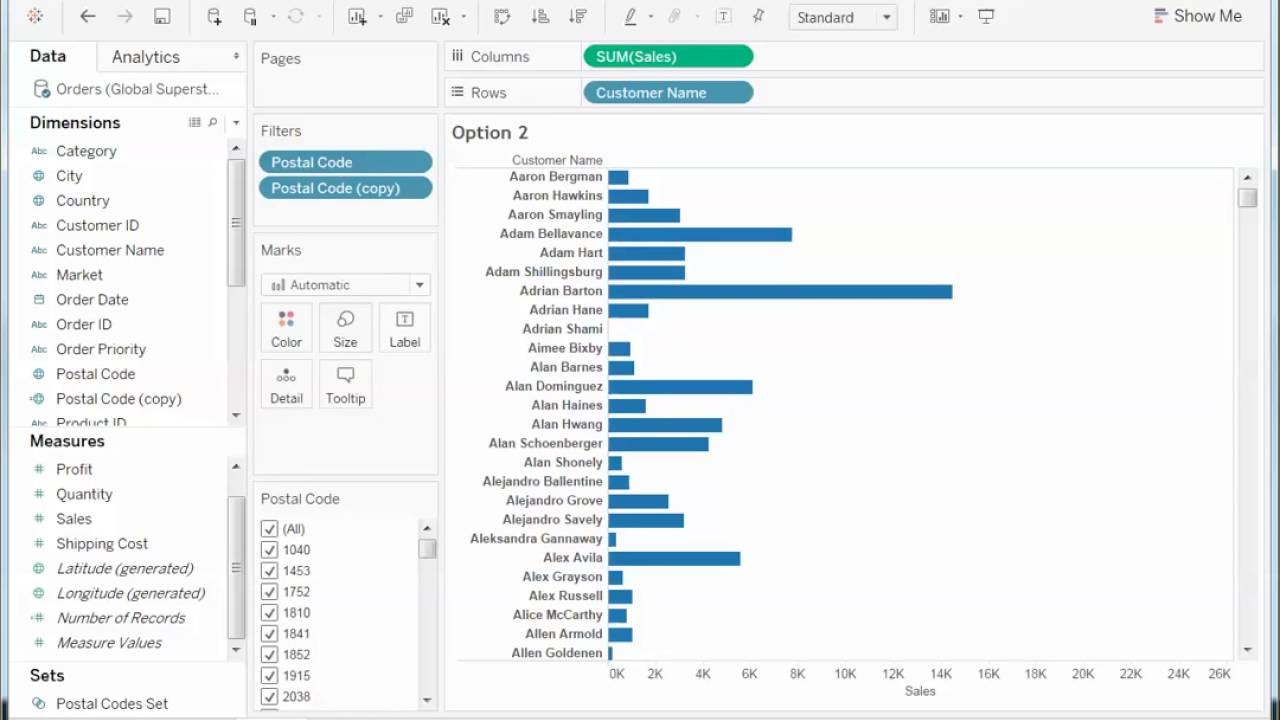Click the Fix Axes pin icon
The height and width of the screenshot is (720, 1280).
(x=758, y=16)
